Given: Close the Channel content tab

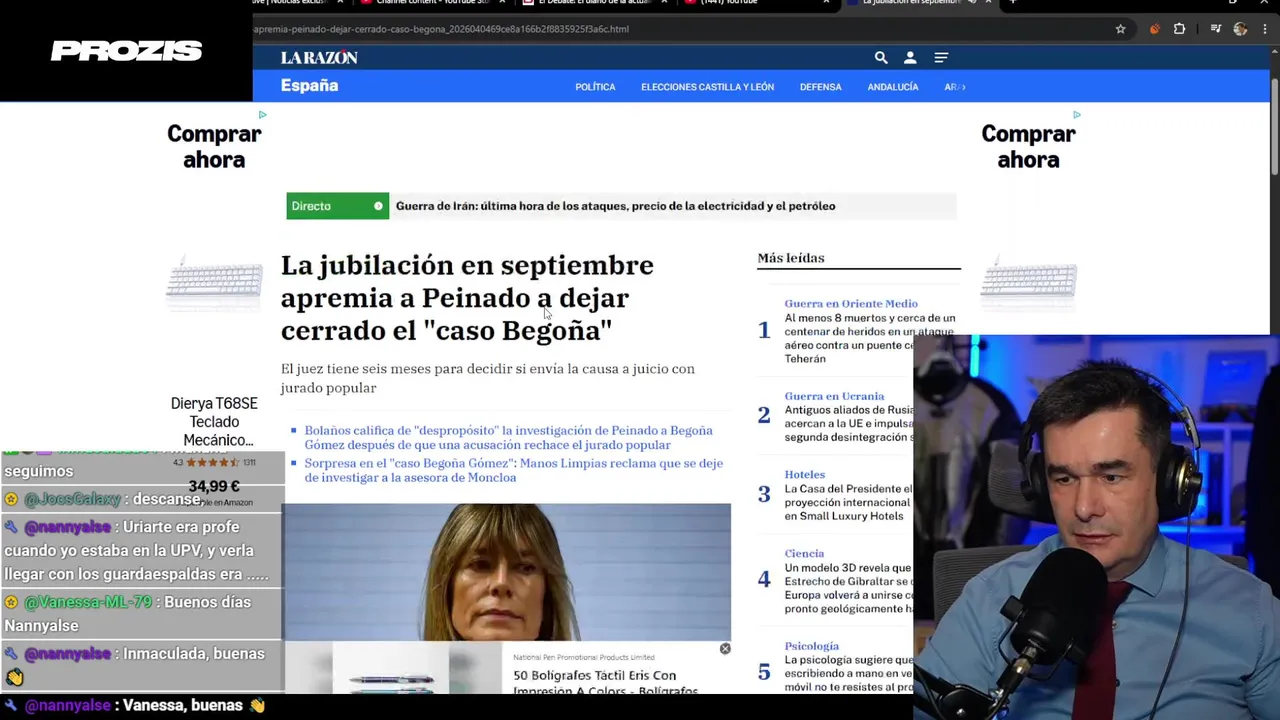Looking at the screenshot, I should point(503,3).
